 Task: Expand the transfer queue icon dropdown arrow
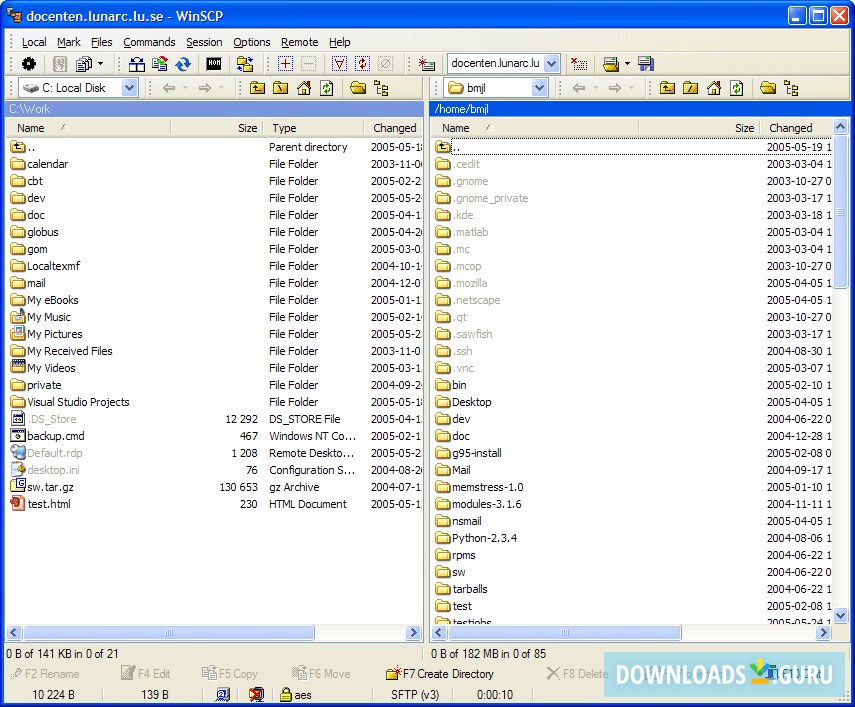(101, 64)
